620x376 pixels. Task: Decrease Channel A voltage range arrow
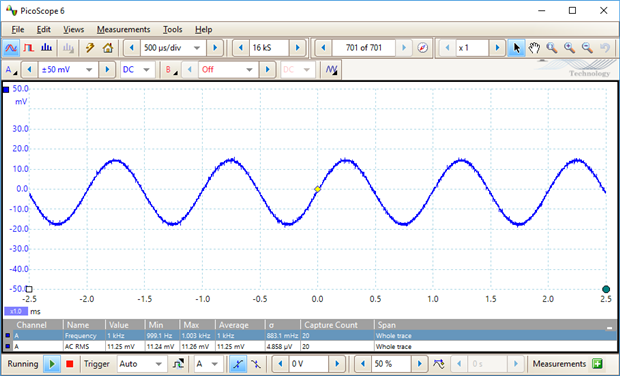pyautogui.click(x=29, y=70)
